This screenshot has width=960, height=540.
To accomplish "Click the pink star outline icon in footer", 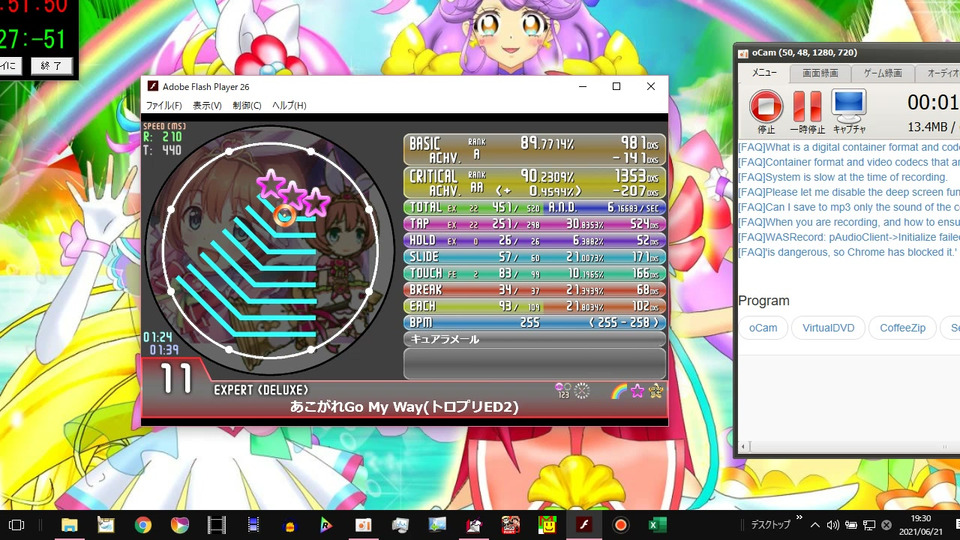I will pyautogui.click(x=637, y=391).
